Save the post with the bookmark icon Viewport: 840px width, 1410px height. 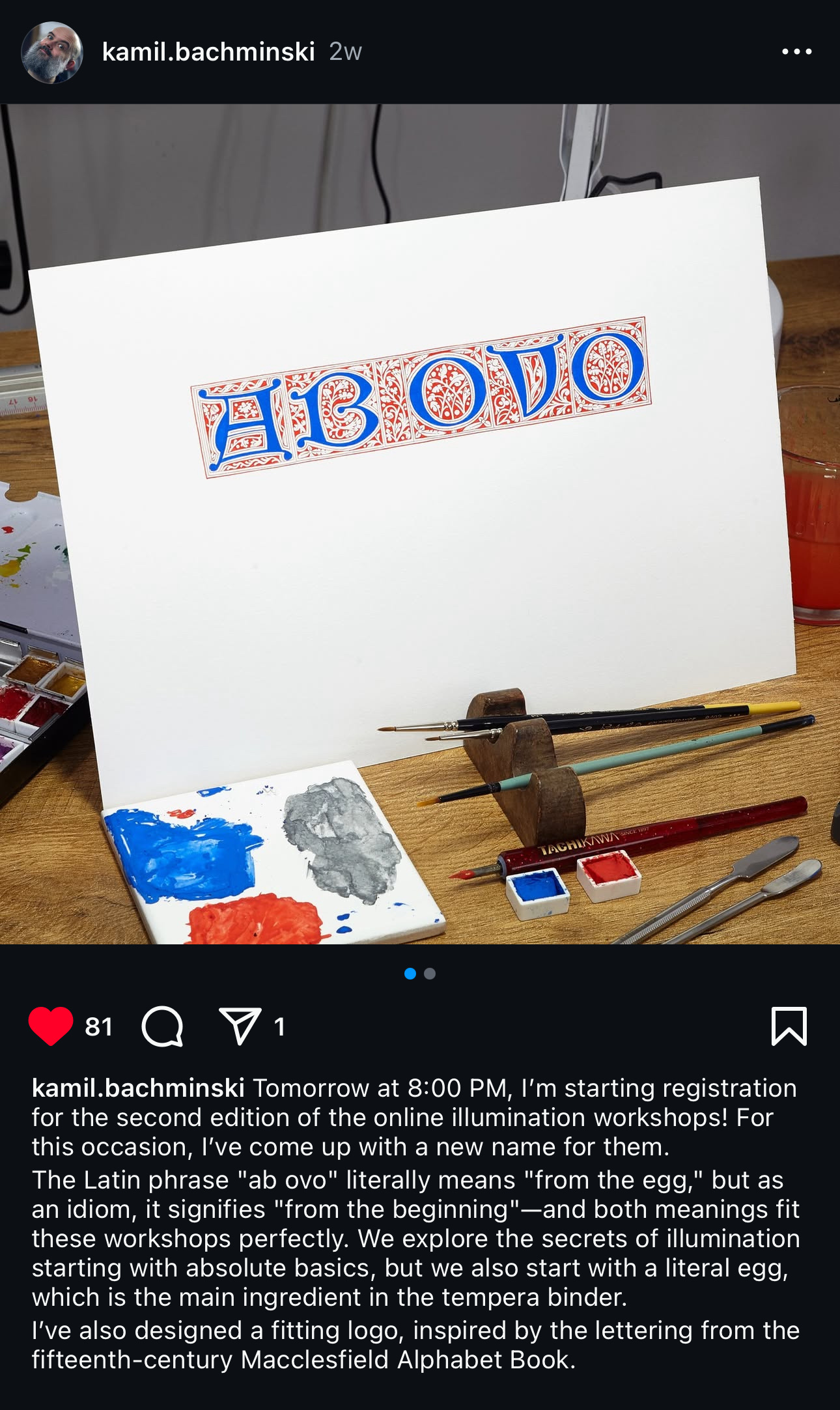tap(789, 1026)
